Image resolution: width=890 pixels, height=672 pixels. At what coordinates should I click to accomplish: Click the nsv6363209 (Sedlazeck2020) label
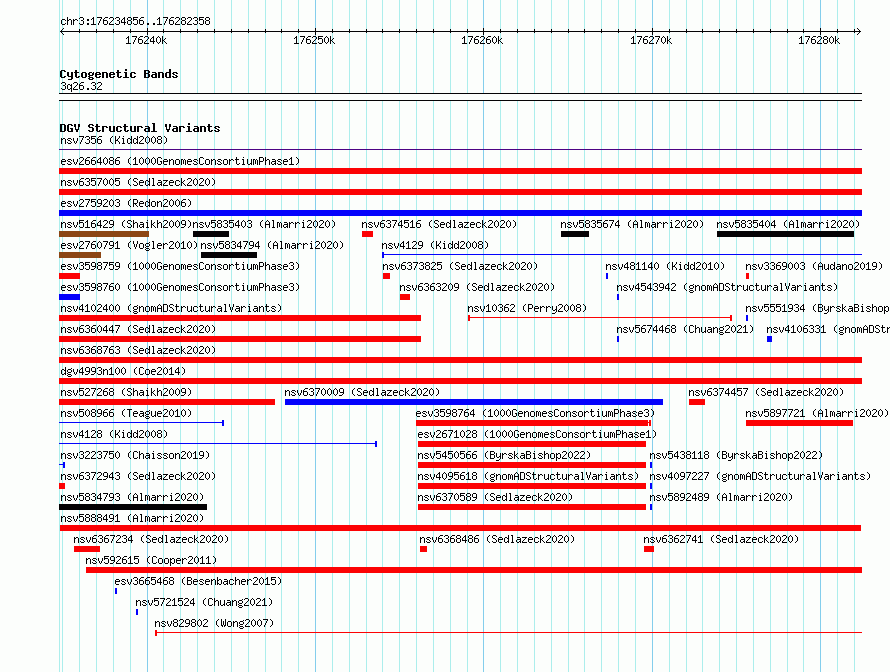(x=477, y=287)
